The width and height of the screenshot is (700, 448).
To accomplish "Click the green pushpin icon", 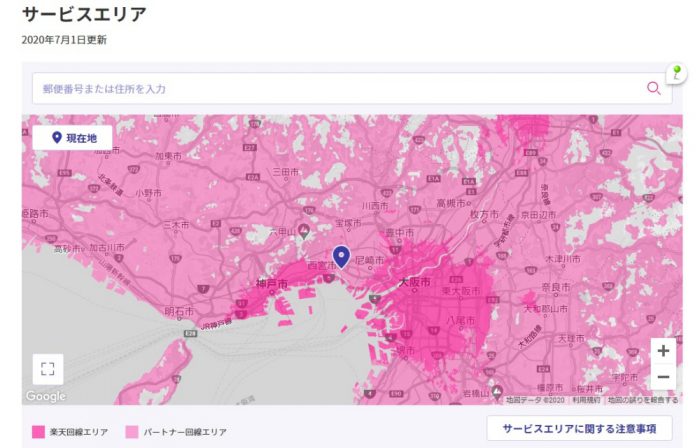I will (677, 73).
